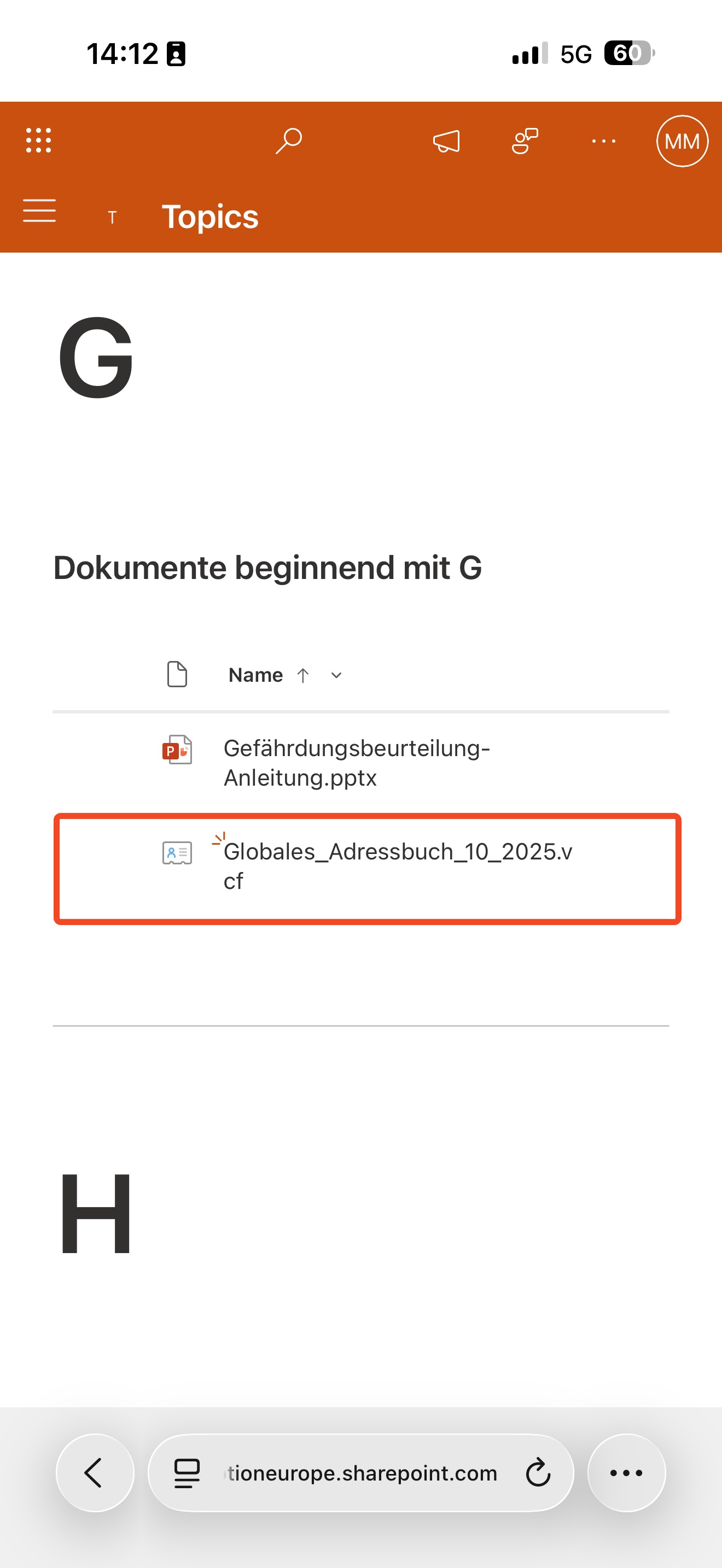Go back with browser back button
The height and width of the screenshot is (1568, 722).
click(95, 1472)
